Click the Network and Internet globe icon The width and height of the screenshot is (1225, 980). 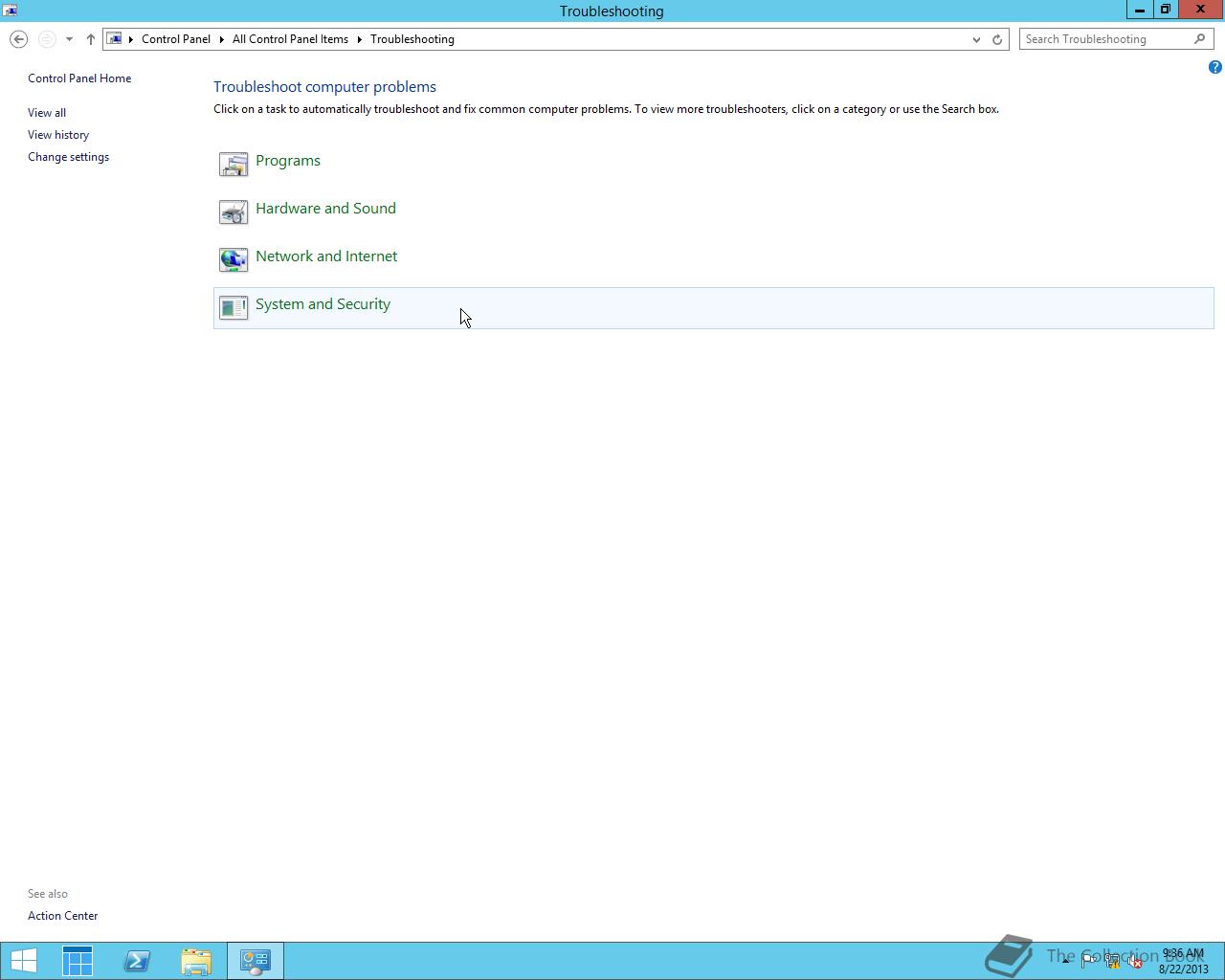click(233, 259)
